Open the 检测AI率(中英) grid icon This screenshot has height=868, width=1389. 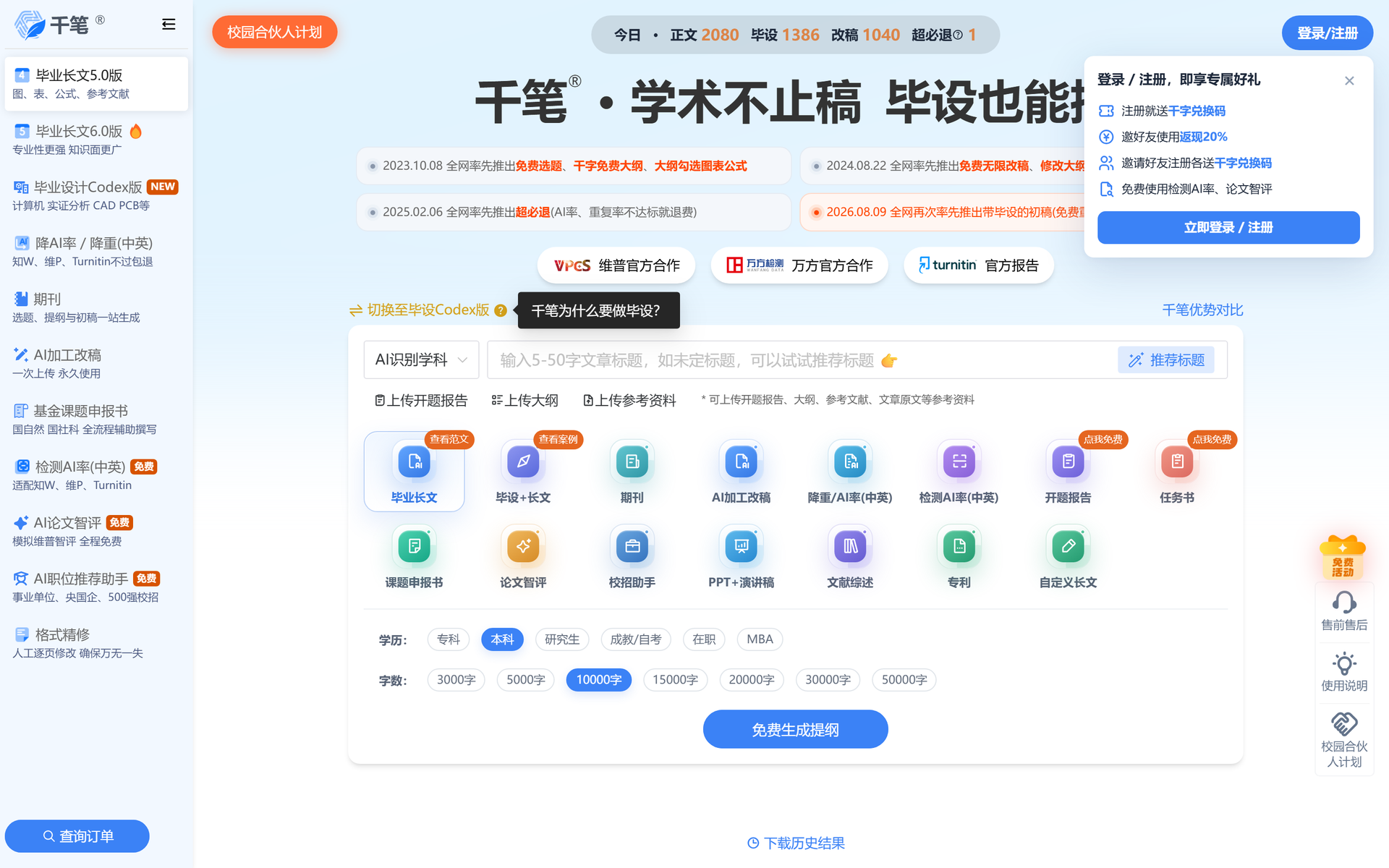(x=959, y=472)
